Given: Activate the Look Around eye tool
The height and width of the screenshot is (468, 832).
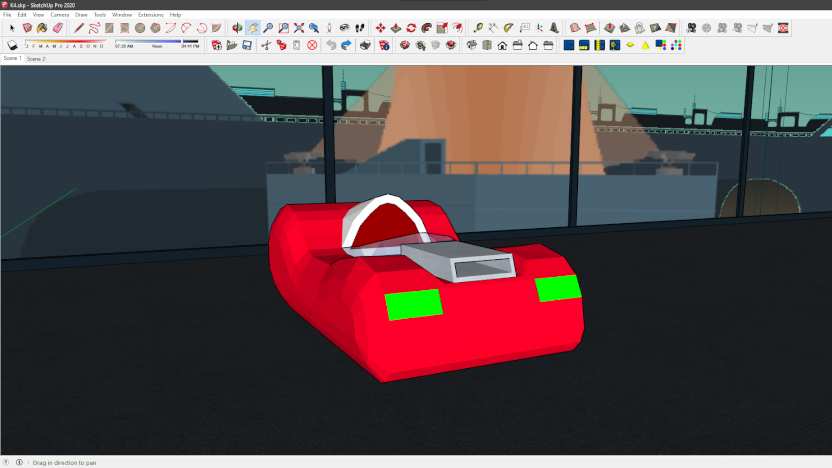Looking at the screenshot, I should coord(344,28).
